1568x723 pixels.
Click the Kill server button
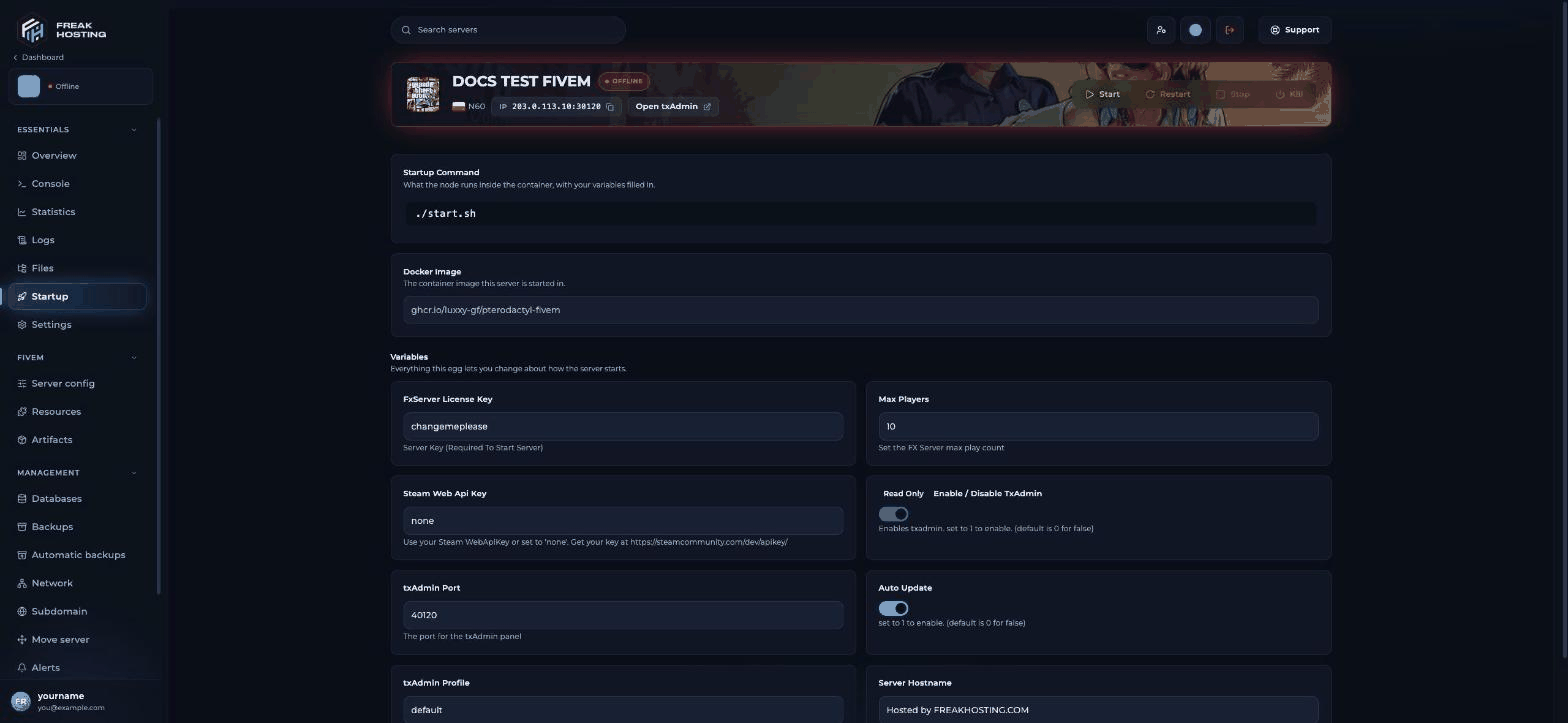point(1290,94)
